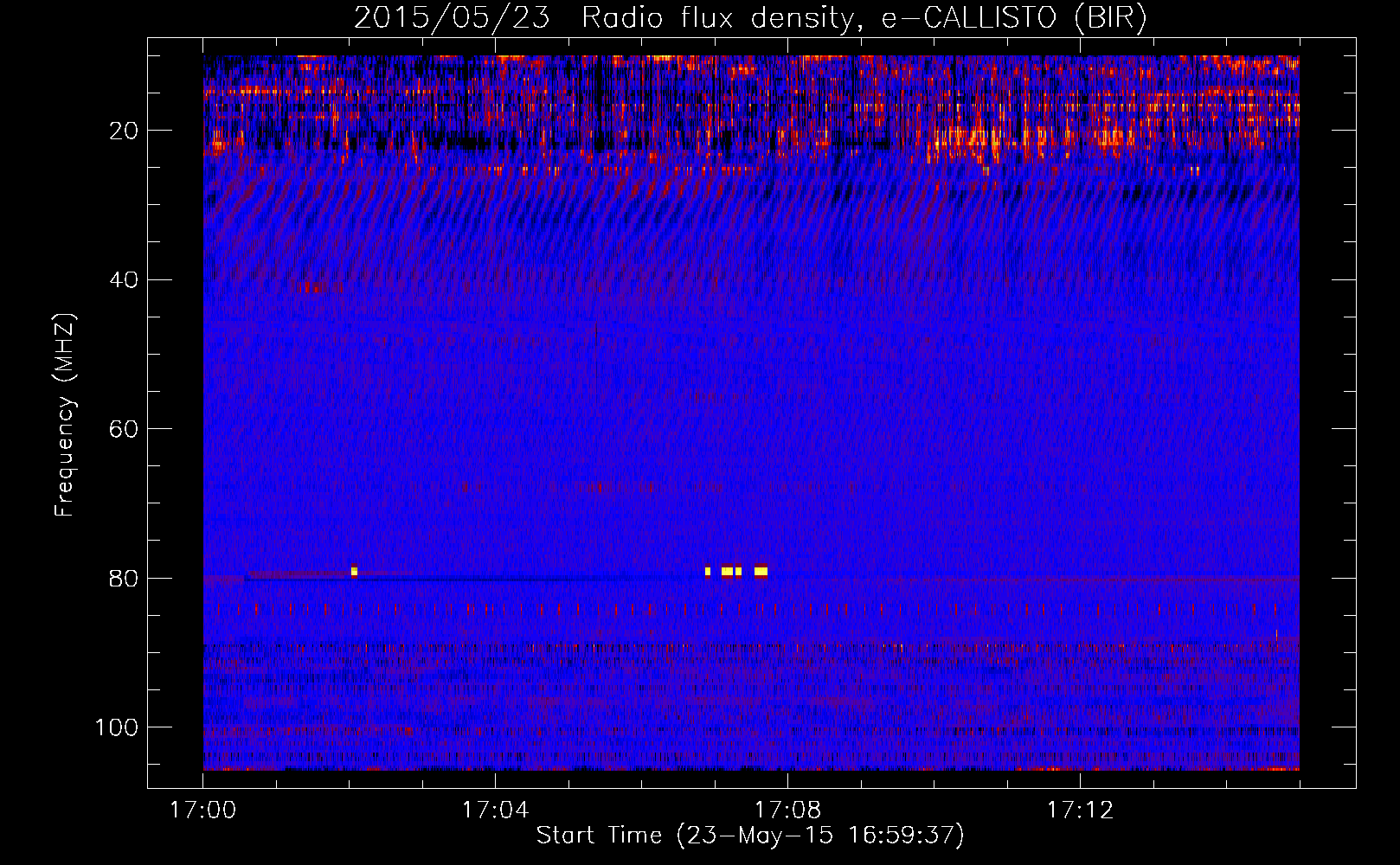Click the 80 frequency tick label
This screenshot has height=865, width=1400.
coord(125,579)
